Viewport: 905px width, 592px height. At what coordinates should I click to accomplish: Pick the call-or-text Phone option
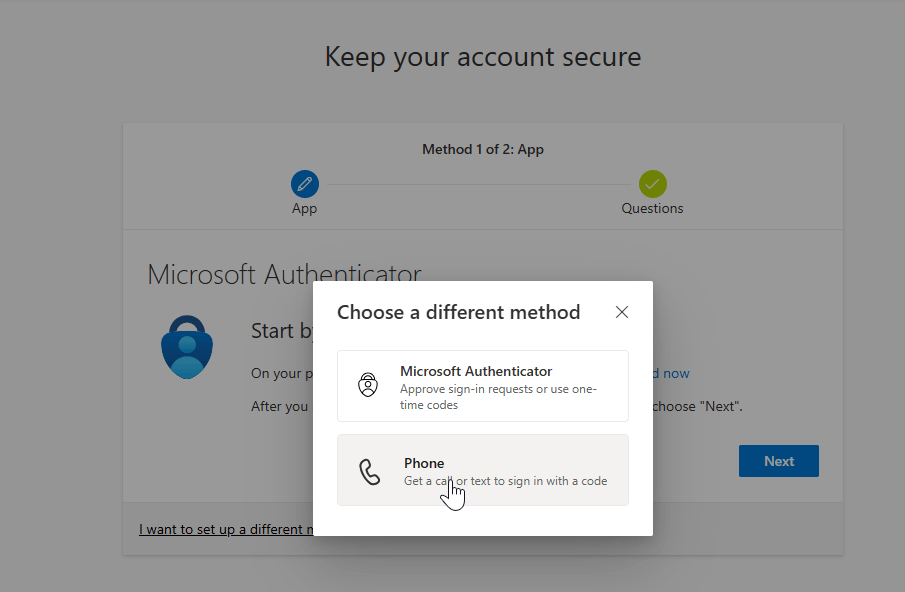(483, 470)
